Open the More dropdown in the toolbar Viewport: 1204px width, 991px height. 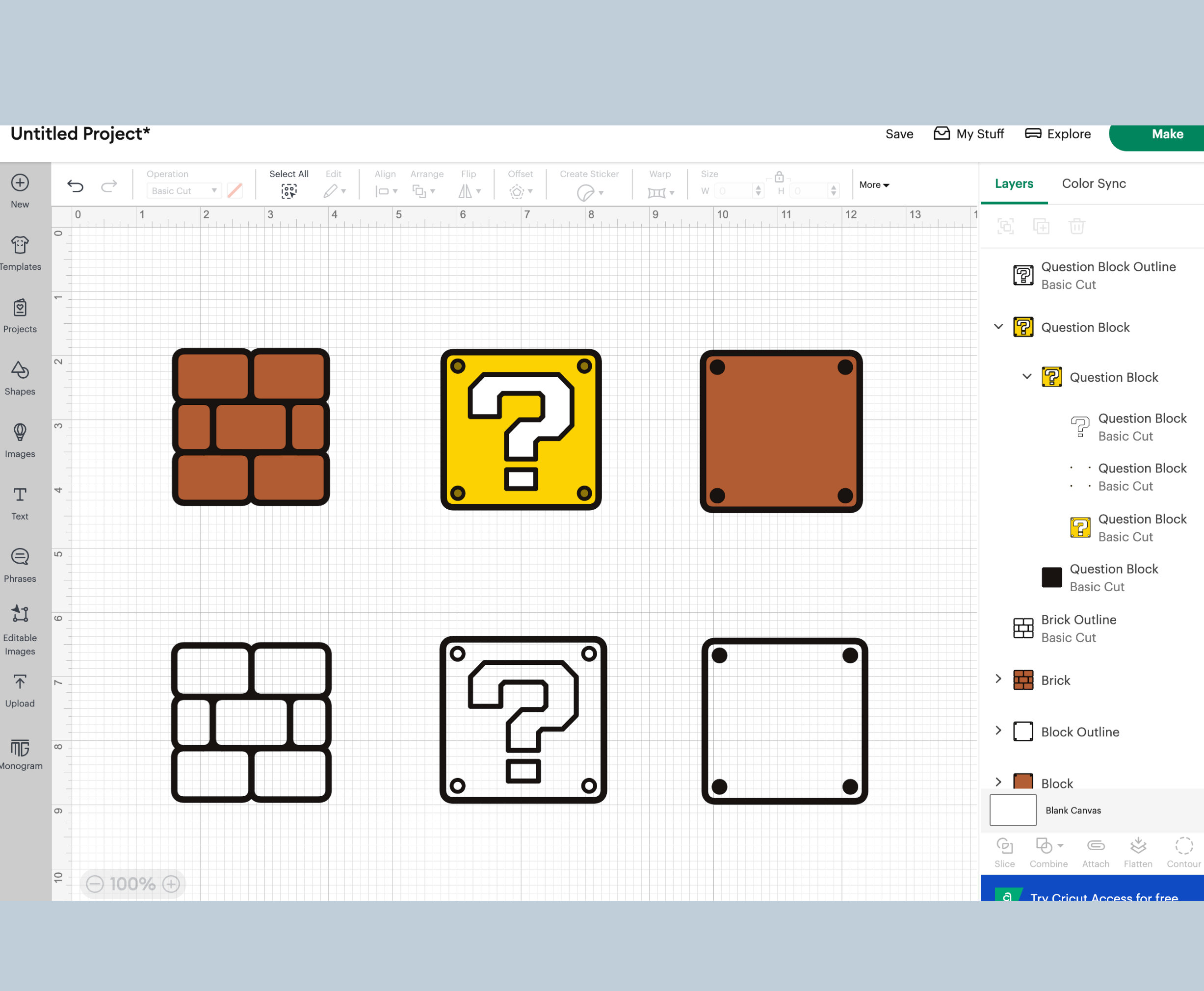coord(873,185)
